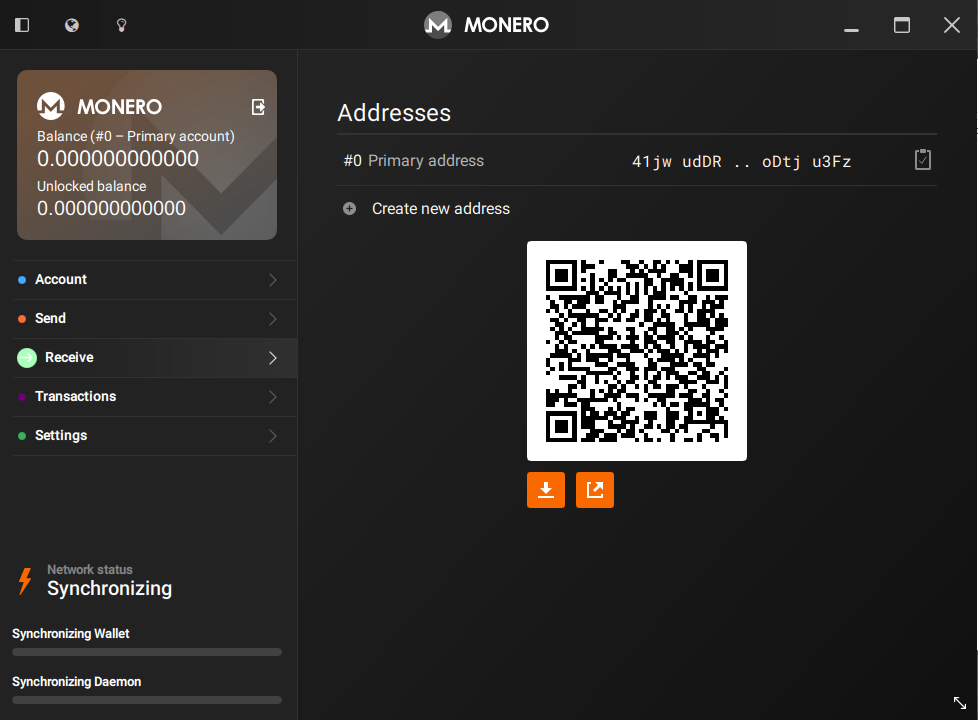Viewport: 978px width, 720px height.
Task: Click the Monero logo on wallet card
Action: (x=51, y=106)
